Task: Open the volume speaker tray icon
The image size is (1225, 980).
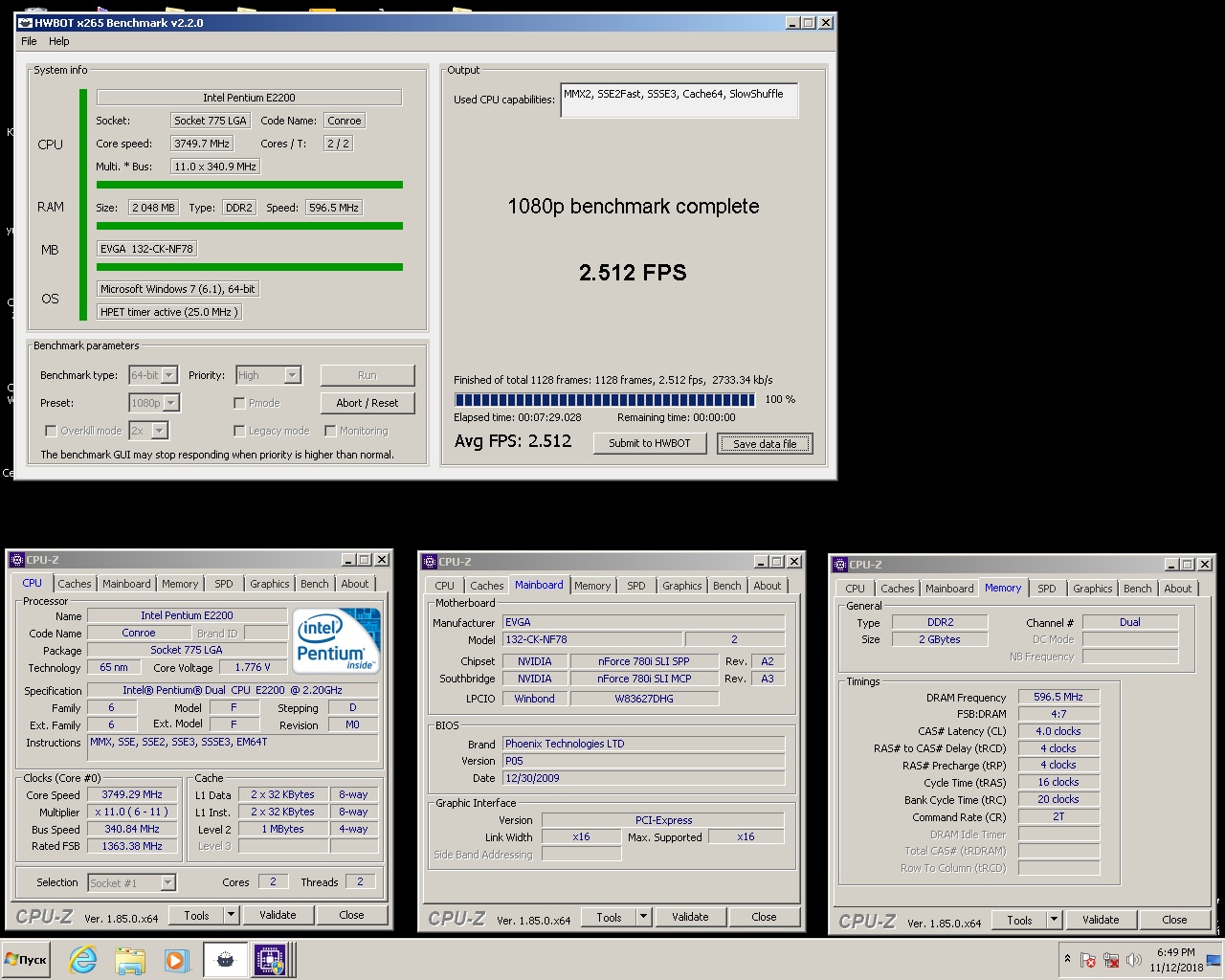Action: (1134, 960)
